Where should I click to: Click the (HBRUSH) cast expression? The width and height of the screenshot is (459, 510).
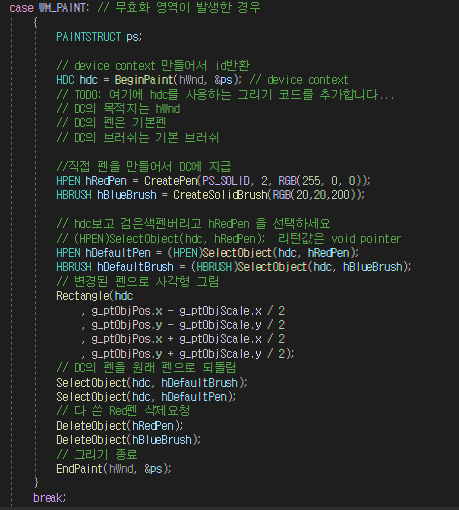(214, 267)
